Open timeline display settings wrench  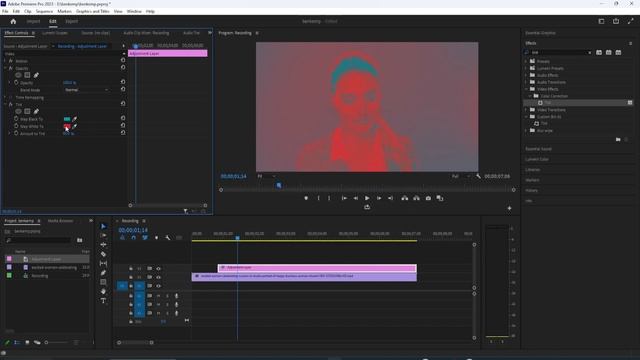(x=168, y=238)
